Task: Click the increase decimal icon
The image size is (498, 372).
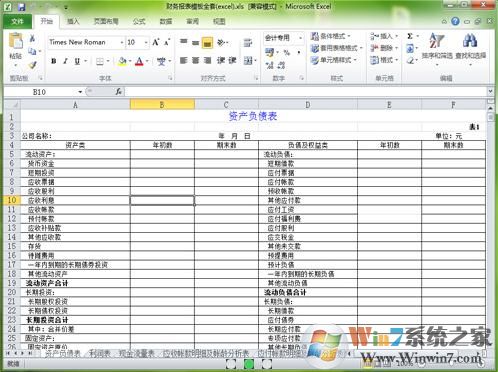Action: coord(269,65)
